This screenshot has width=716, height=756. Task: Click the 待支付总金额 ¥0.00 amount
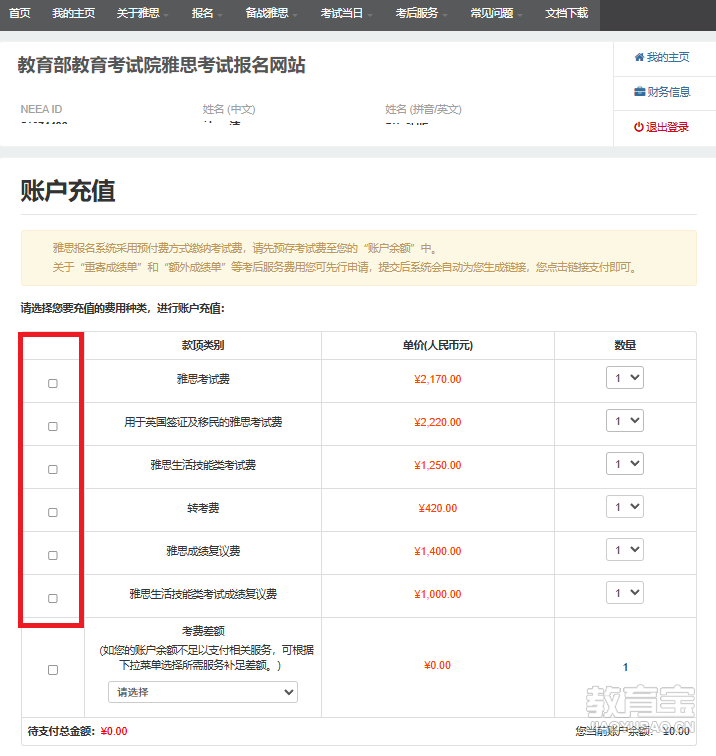click(114, 731)
